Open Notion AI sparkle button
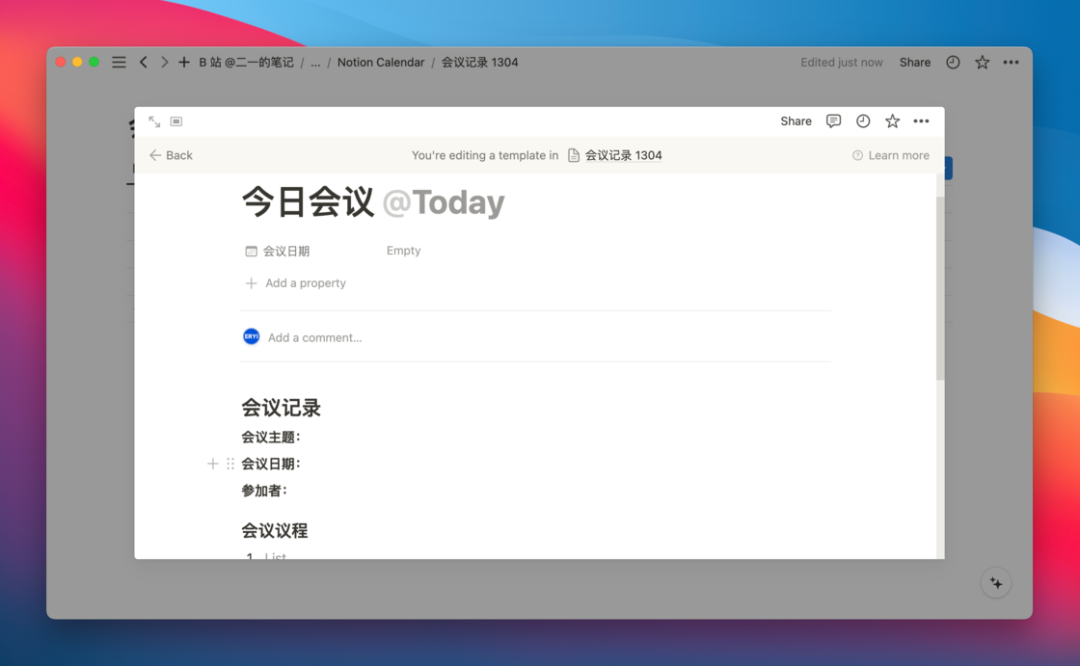Image resolution: width=1080 pixels, height=666 pixels. coord(996,583)
